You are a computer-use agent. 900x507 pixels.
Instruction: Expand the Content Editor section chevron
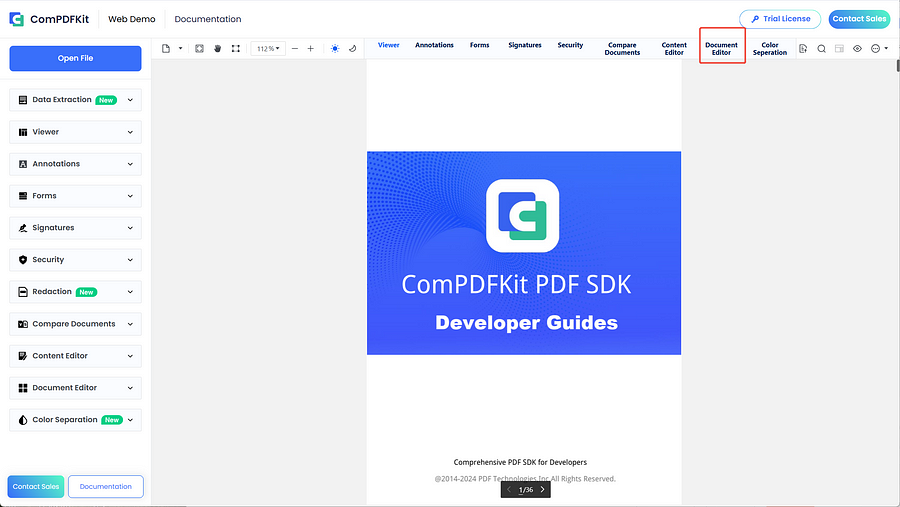(130, 356)
